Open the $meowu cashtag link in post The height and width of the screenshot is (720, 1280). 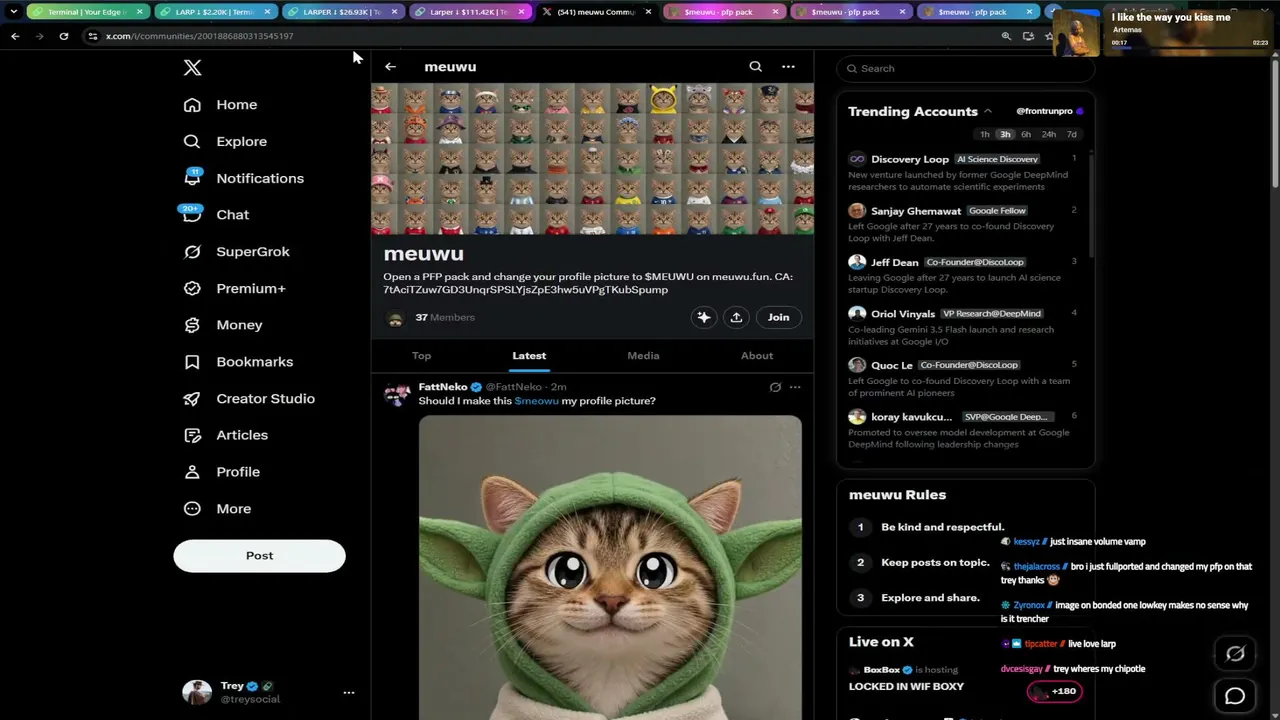click(536, 401)
